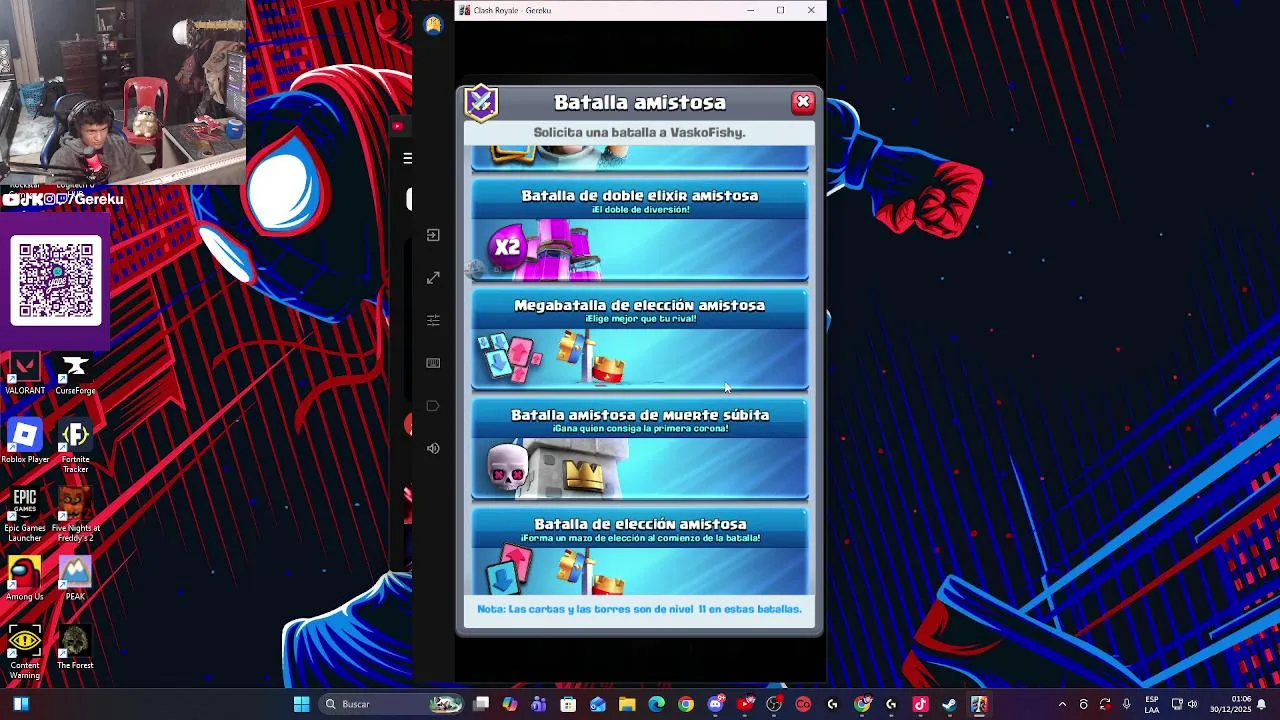Open ESP LAA language switcher
The width and height of the screenshot is (1280, 720).
click(x=1152, y=704)
